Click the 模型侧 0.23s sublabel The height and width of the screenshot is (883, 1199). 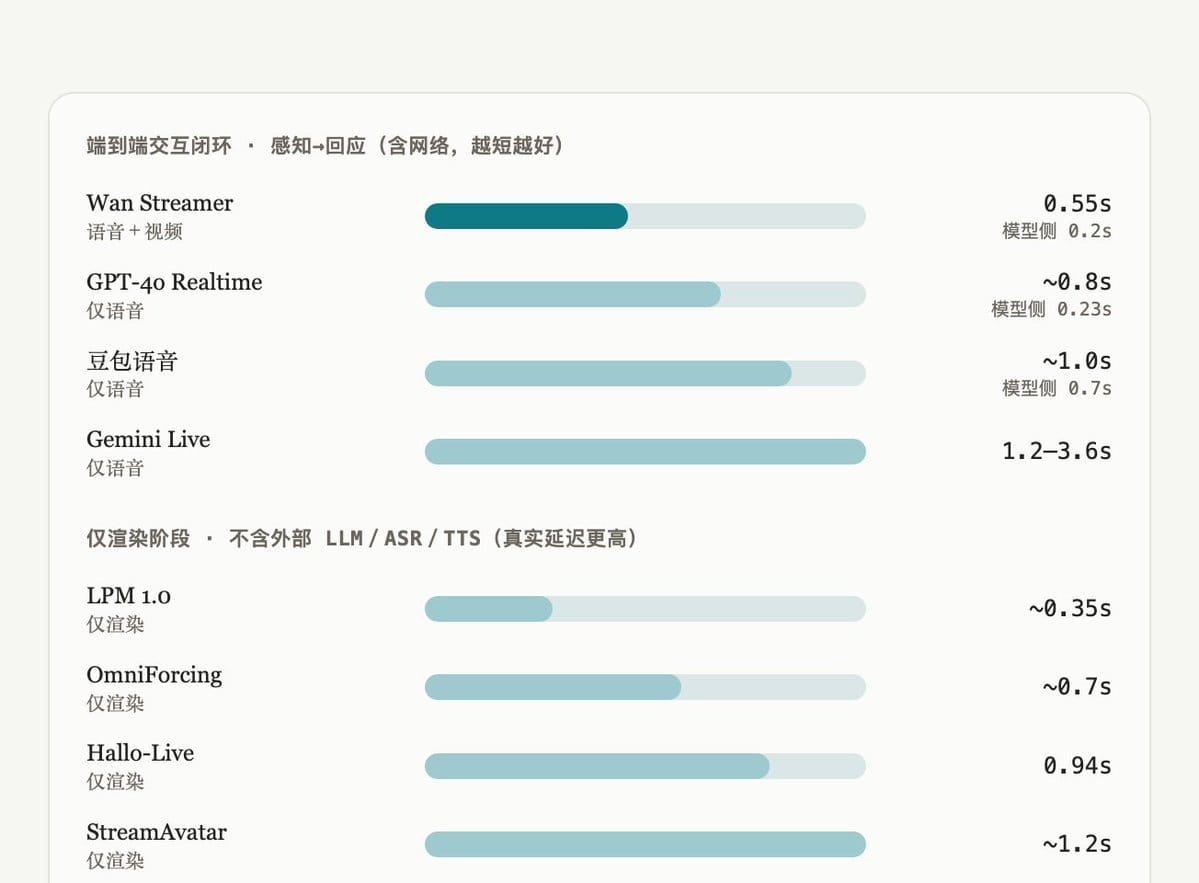pos(1051,309)
